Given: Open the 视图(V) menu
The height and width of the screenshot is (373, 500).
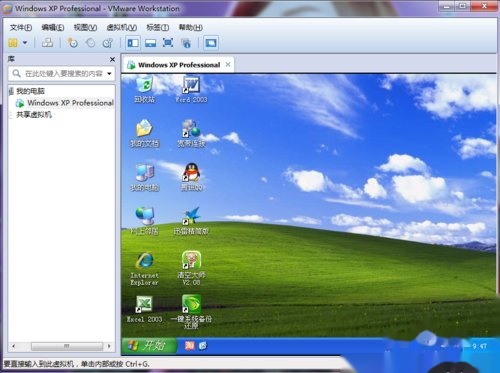Looking at the screenshot, I should pos(85,27).
